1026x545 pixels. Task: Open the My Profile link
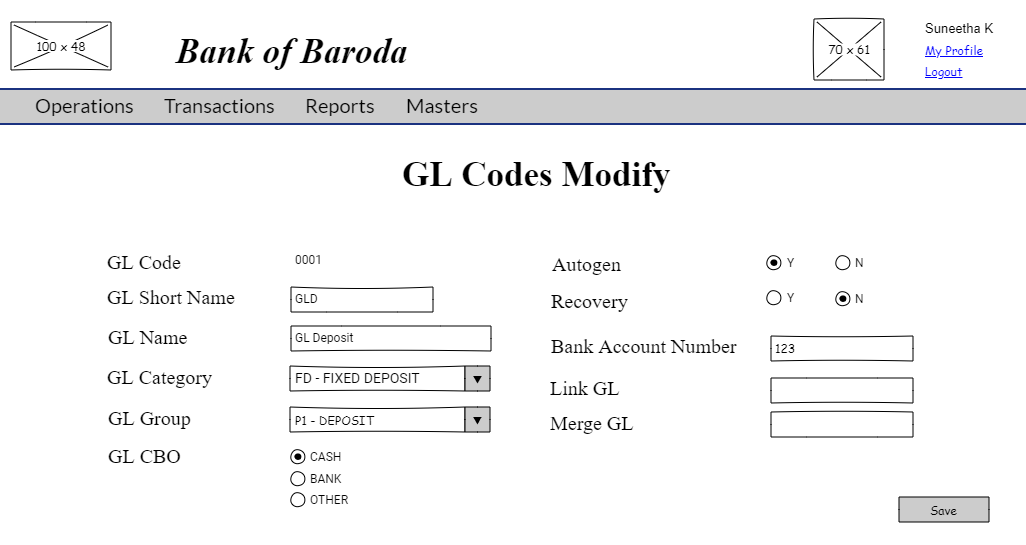pyautogui.click(x=953, y=51)
